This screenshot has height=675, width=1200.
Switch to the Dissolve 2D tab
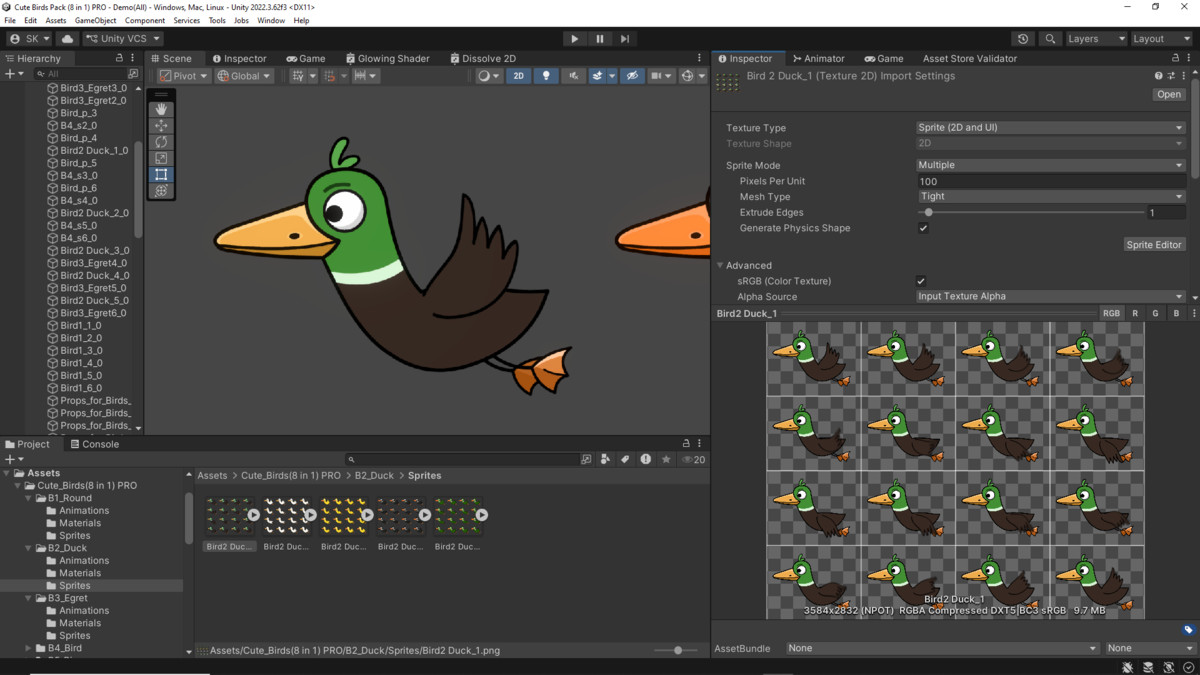(483, 59)
